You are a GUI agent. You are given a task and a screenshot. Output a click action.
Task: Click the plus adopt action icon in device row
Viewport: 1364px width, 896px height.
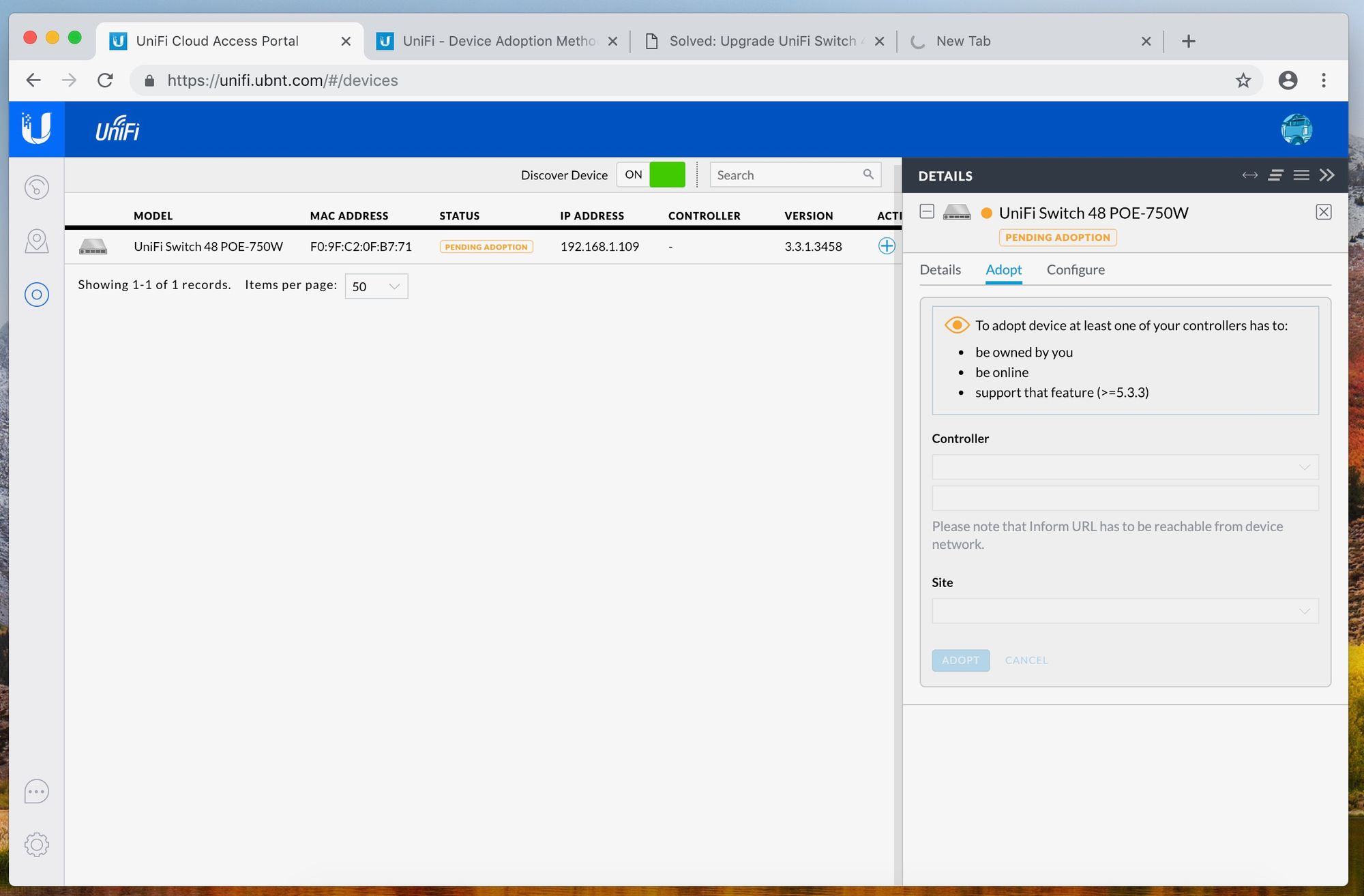(x=886, y=246)
